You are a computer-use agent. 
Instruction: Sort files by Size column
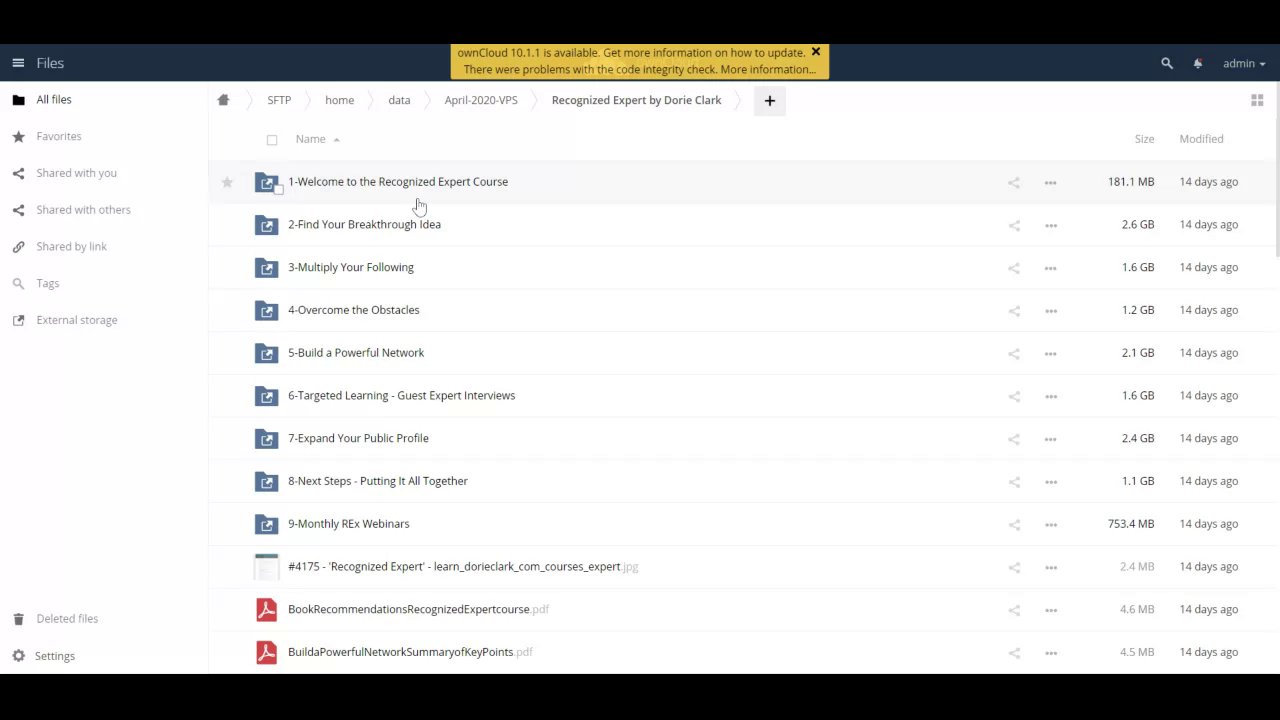[x=1144, y=139]
